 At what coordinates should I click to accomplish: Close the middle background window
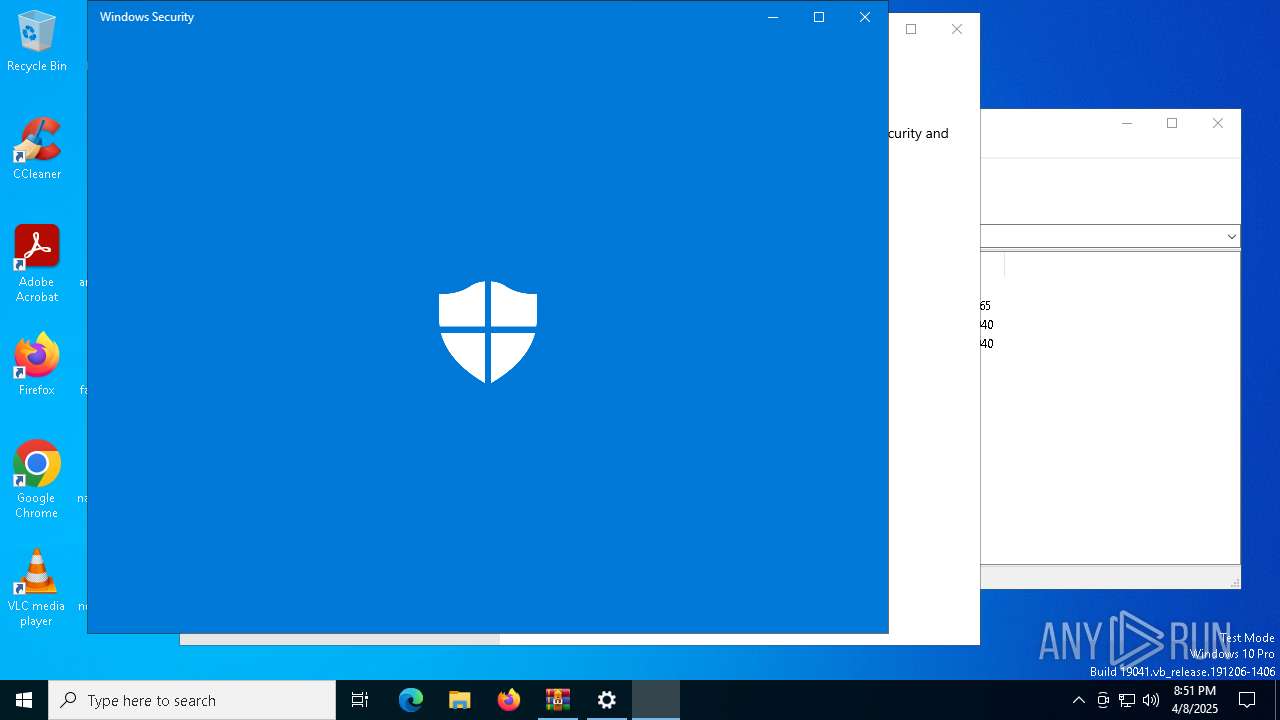pyautogui.click(x=957, y=29)
